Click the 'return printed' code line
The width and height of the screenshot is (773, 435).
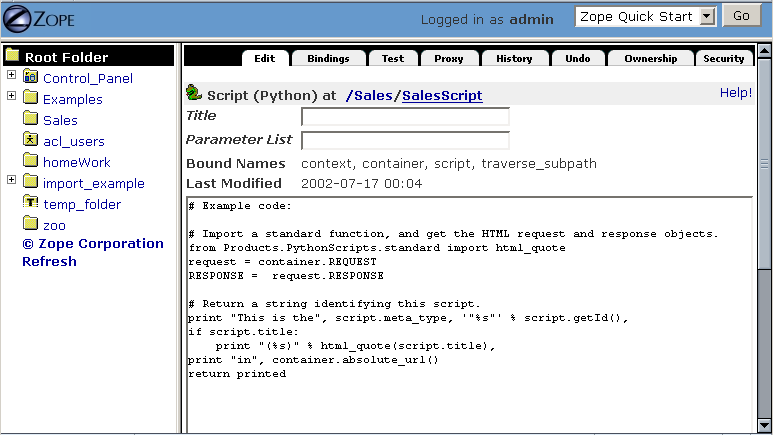[237, 374]
